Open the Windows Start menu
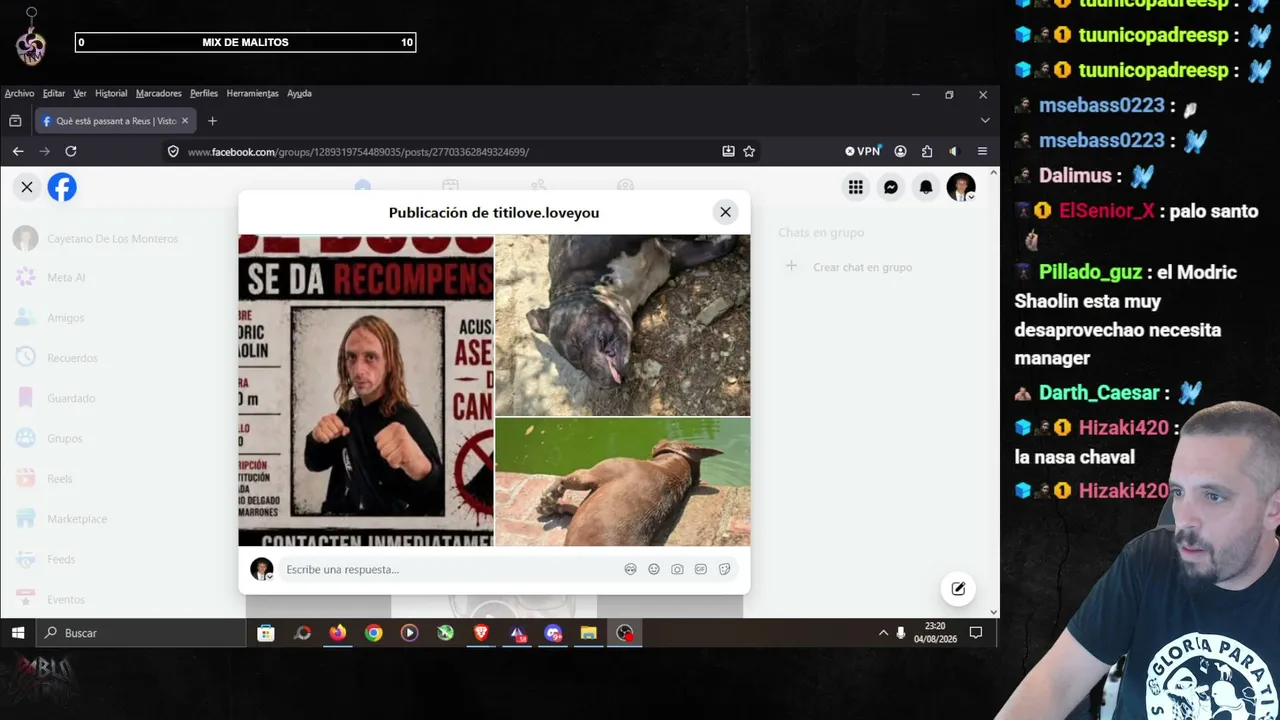The image size is (1280, 720). coord(17,633)
